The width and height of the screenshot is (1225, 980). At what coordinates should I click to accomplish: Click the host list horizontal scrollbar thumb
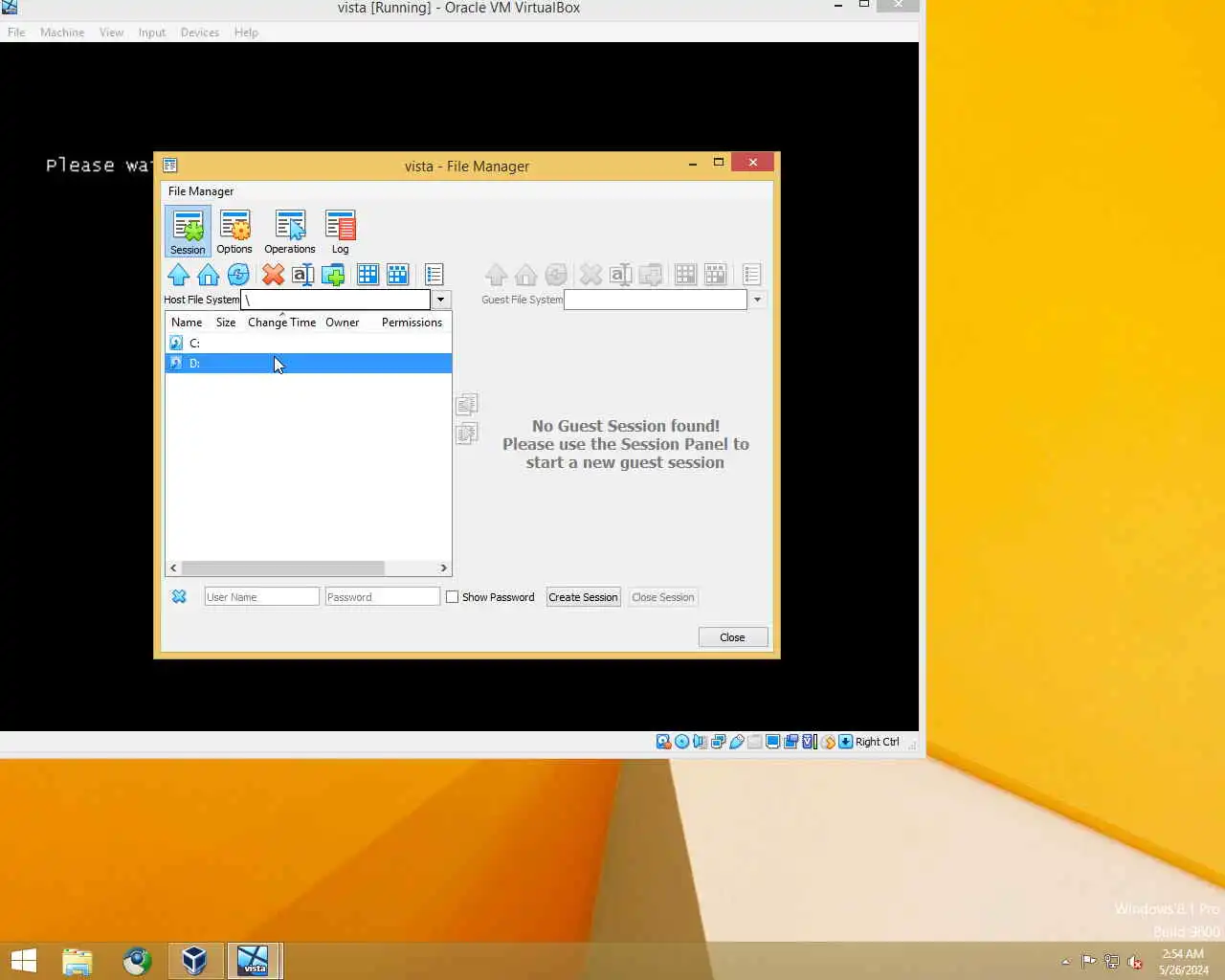tap(282, 568)
